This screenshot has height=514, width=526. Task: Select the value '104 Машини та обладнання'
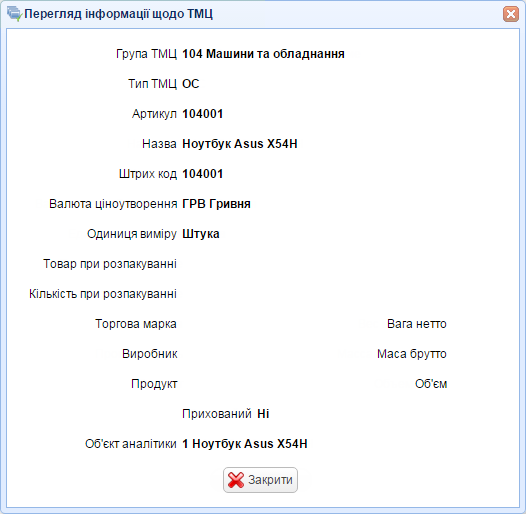[263, 54]
